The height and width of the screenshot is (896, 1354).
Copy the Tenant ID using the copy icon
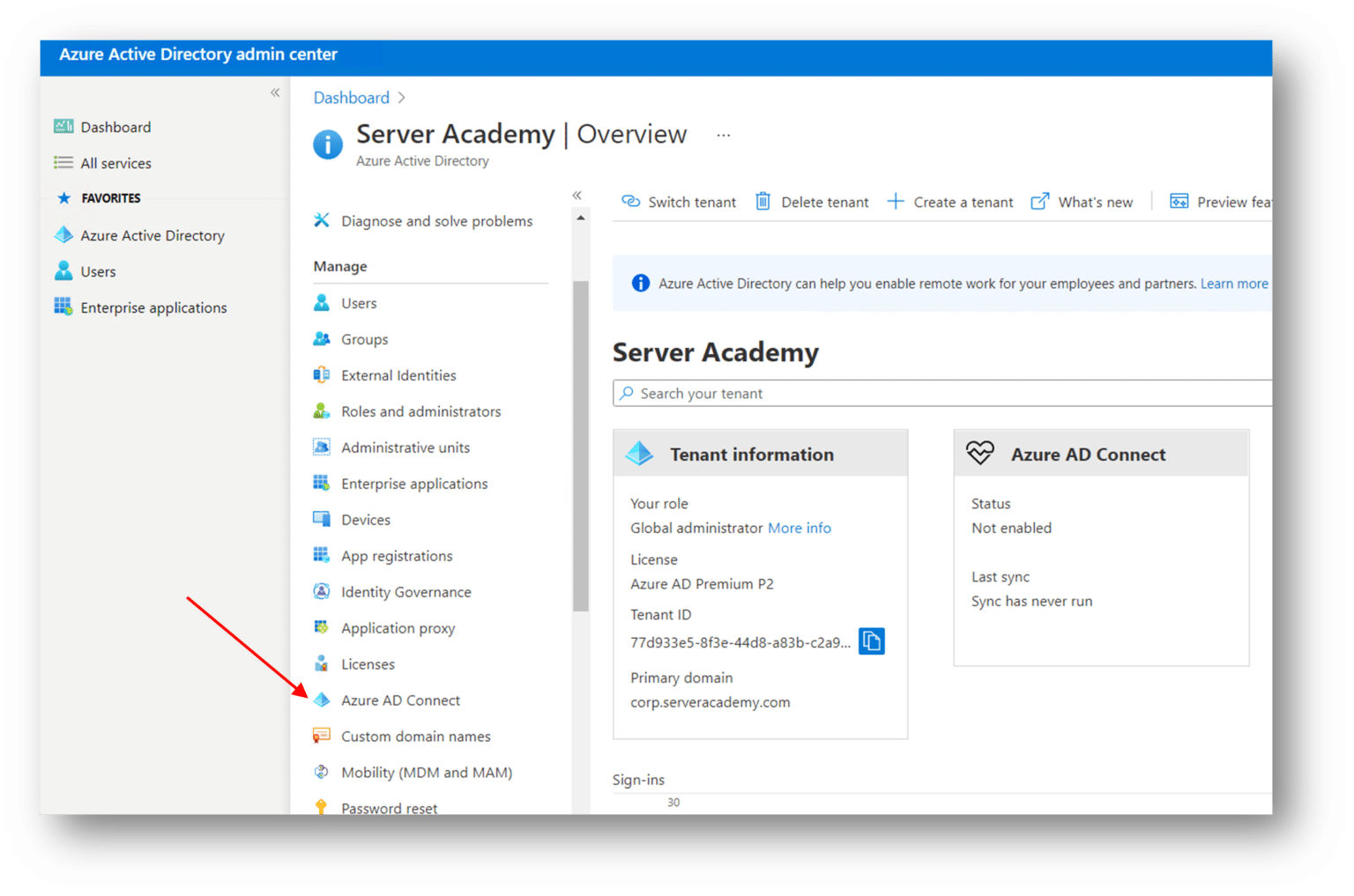pos(872,641)
